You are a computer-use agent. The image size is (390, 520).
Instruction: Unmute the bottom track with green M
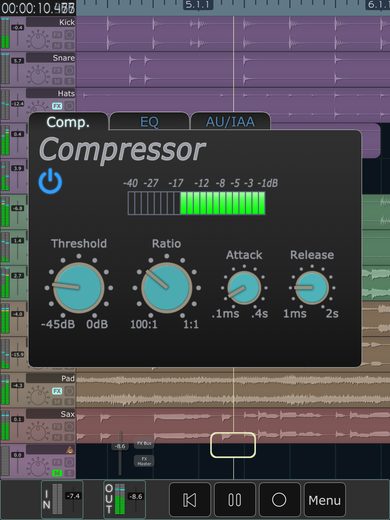pyautogui.click(x=57, y=473)
